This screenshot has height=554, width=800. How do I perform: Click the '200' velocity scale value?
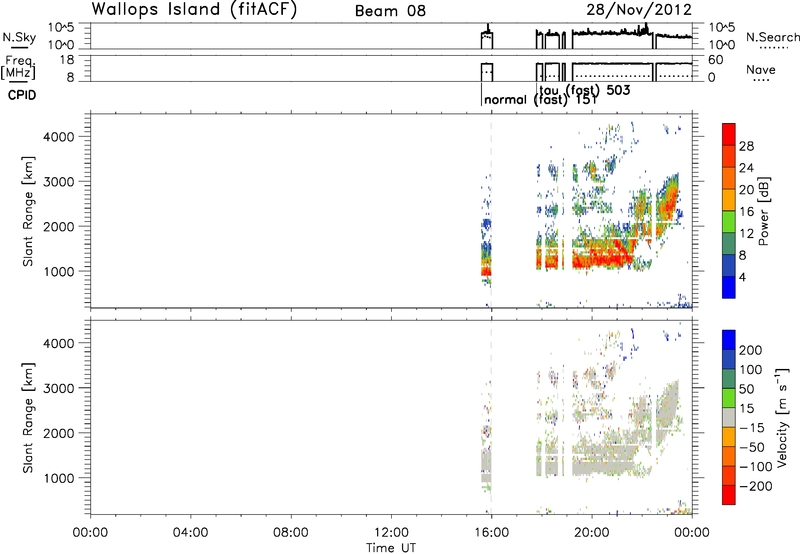click(751, 350)
